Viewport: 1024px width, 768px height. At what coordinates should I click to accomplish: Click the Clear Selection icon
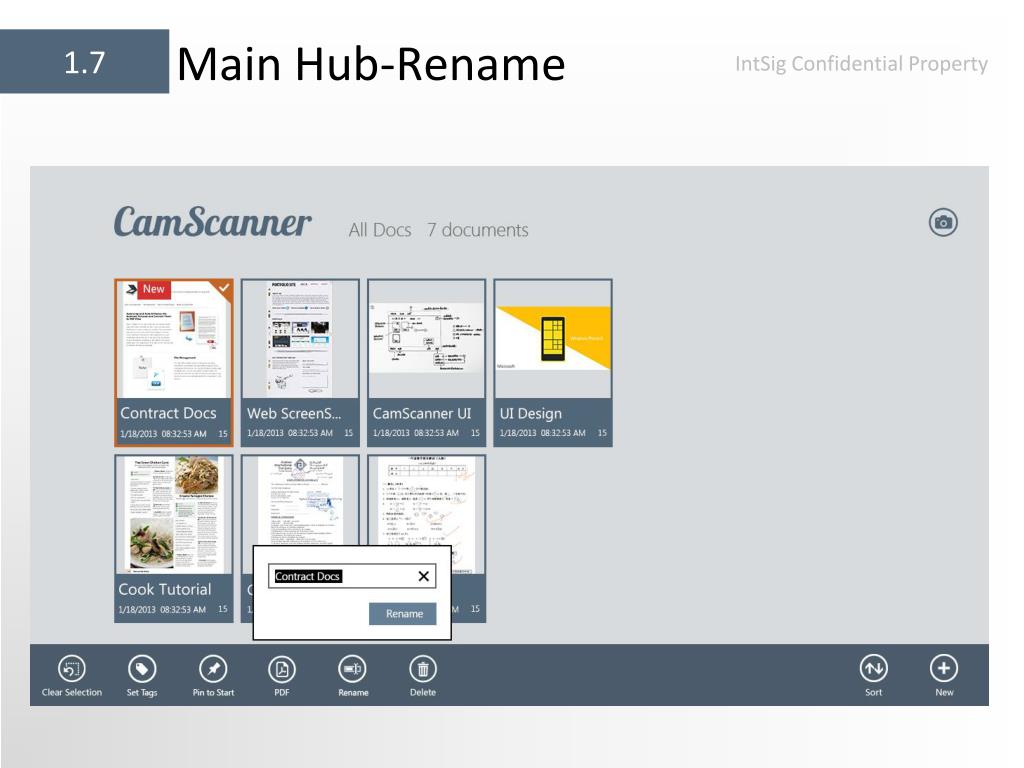(x=72, y=669)
